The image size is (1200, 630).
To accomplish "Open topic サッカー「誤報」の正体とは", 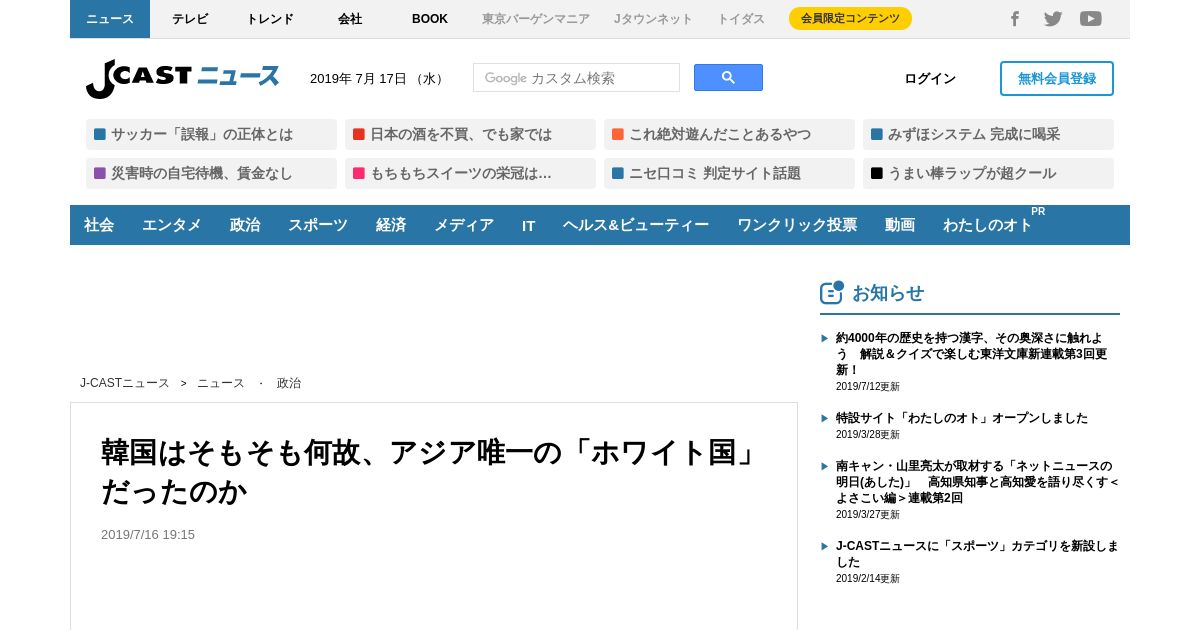I will (211, 134).
